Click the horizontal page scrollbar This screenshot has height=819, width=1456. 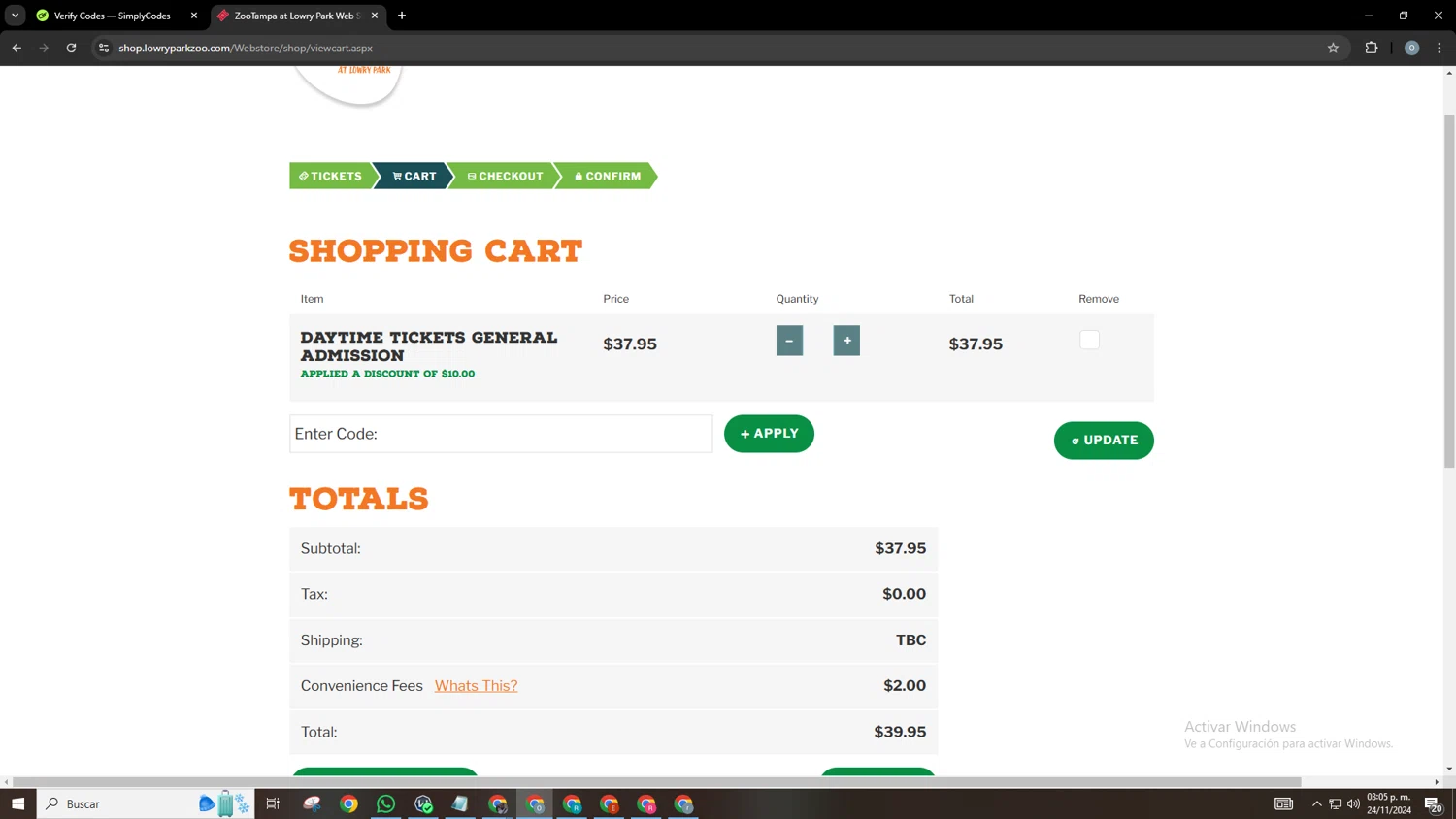point(656,782)
